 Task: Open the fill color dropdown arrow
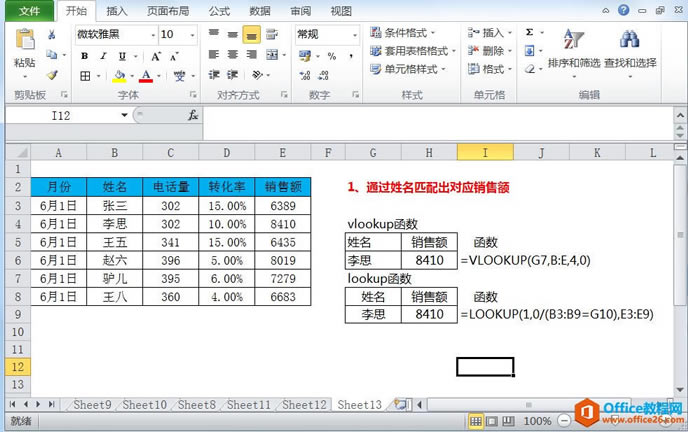pos(132,76)
